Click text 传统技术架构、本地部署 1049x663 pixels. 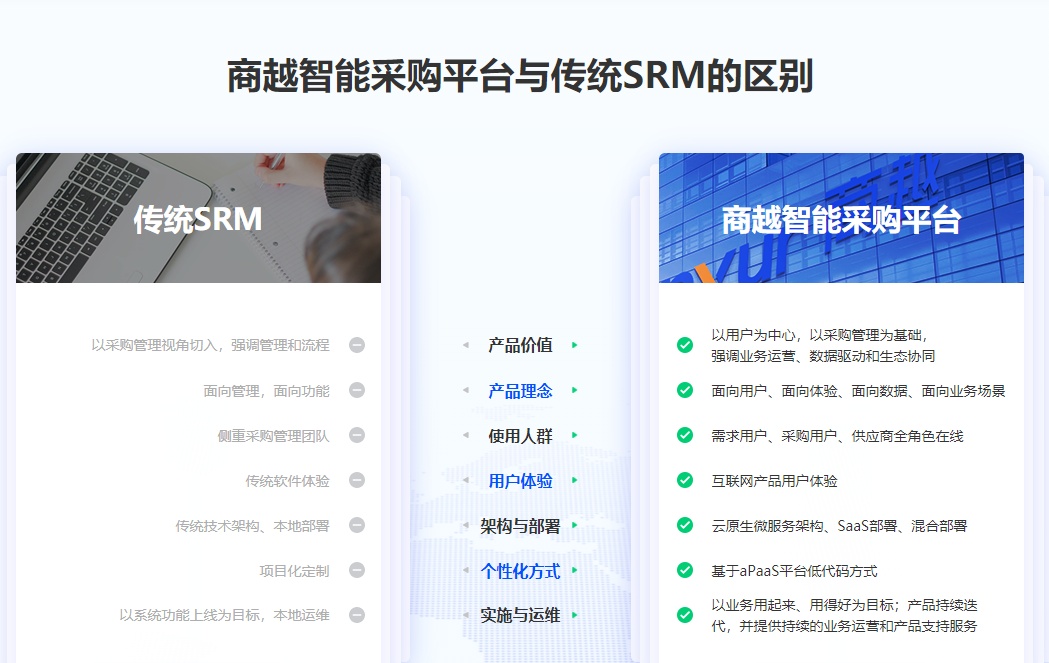tap(252, 526)
